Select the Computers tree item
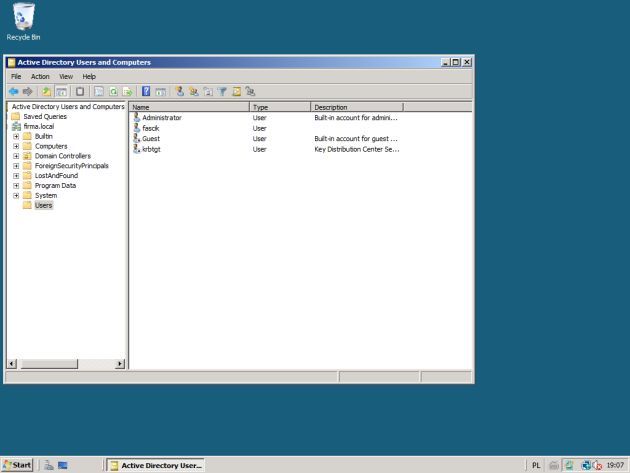 click(x=51, y=146)
